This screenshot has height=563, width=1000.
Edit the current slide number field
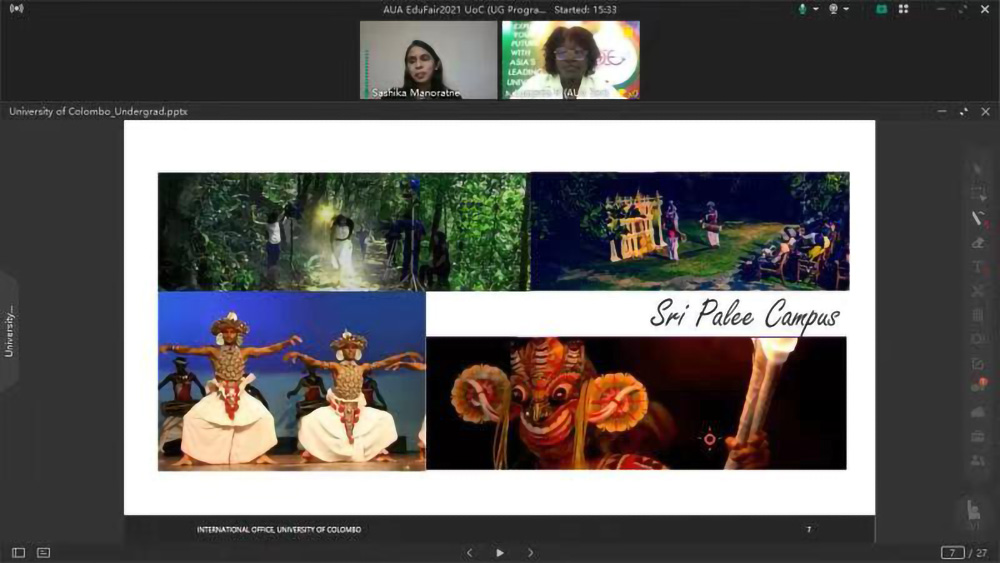click(952, 553)
